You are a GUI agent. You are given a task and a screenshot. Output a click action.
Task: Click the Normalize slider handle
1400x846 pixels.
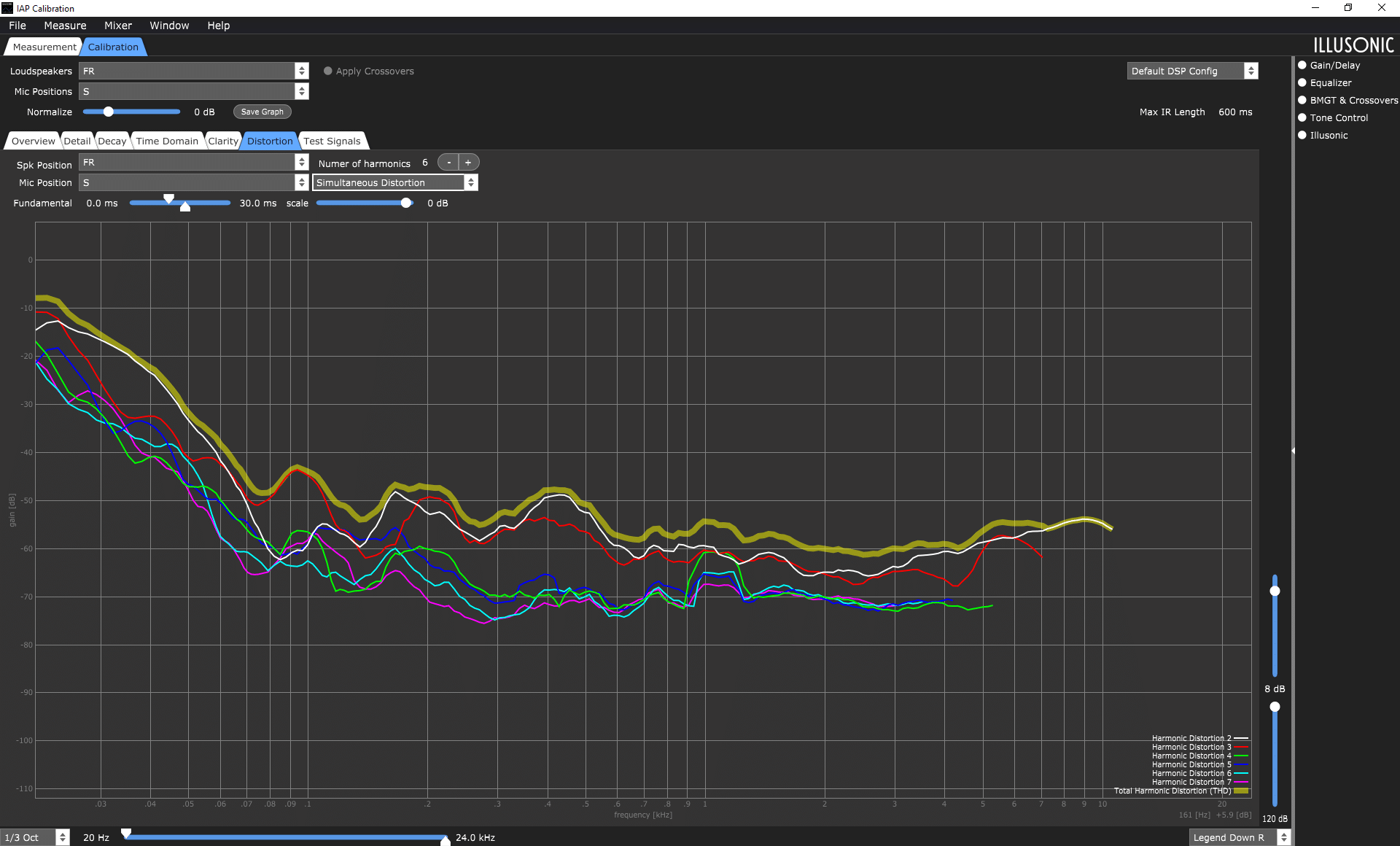109,112
